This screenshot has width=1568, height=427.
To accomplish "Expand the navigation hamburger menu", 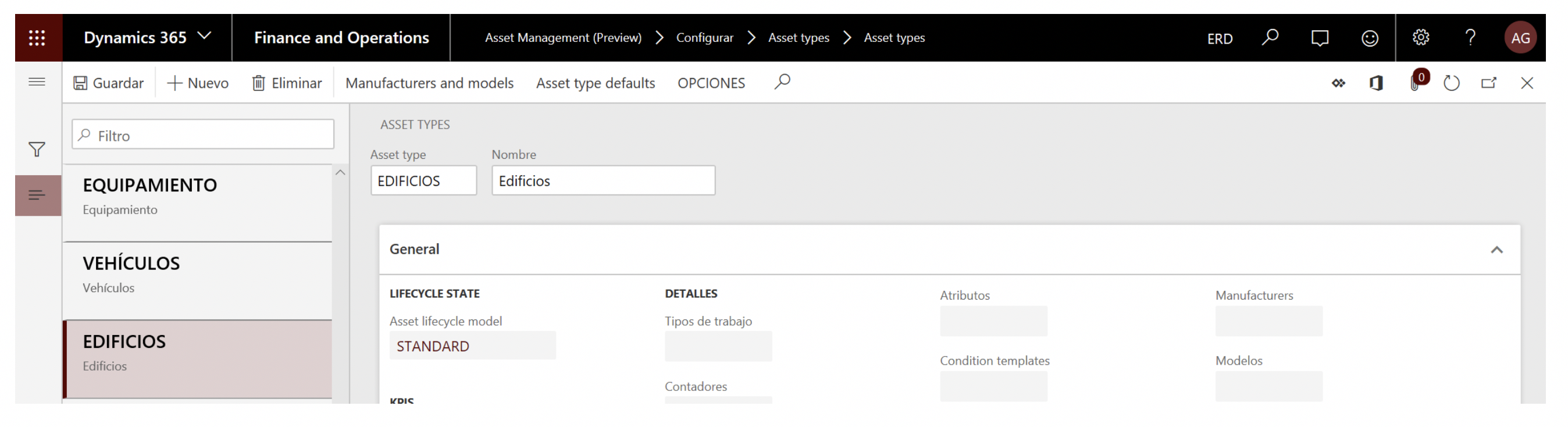I will (x=37, y=81).
